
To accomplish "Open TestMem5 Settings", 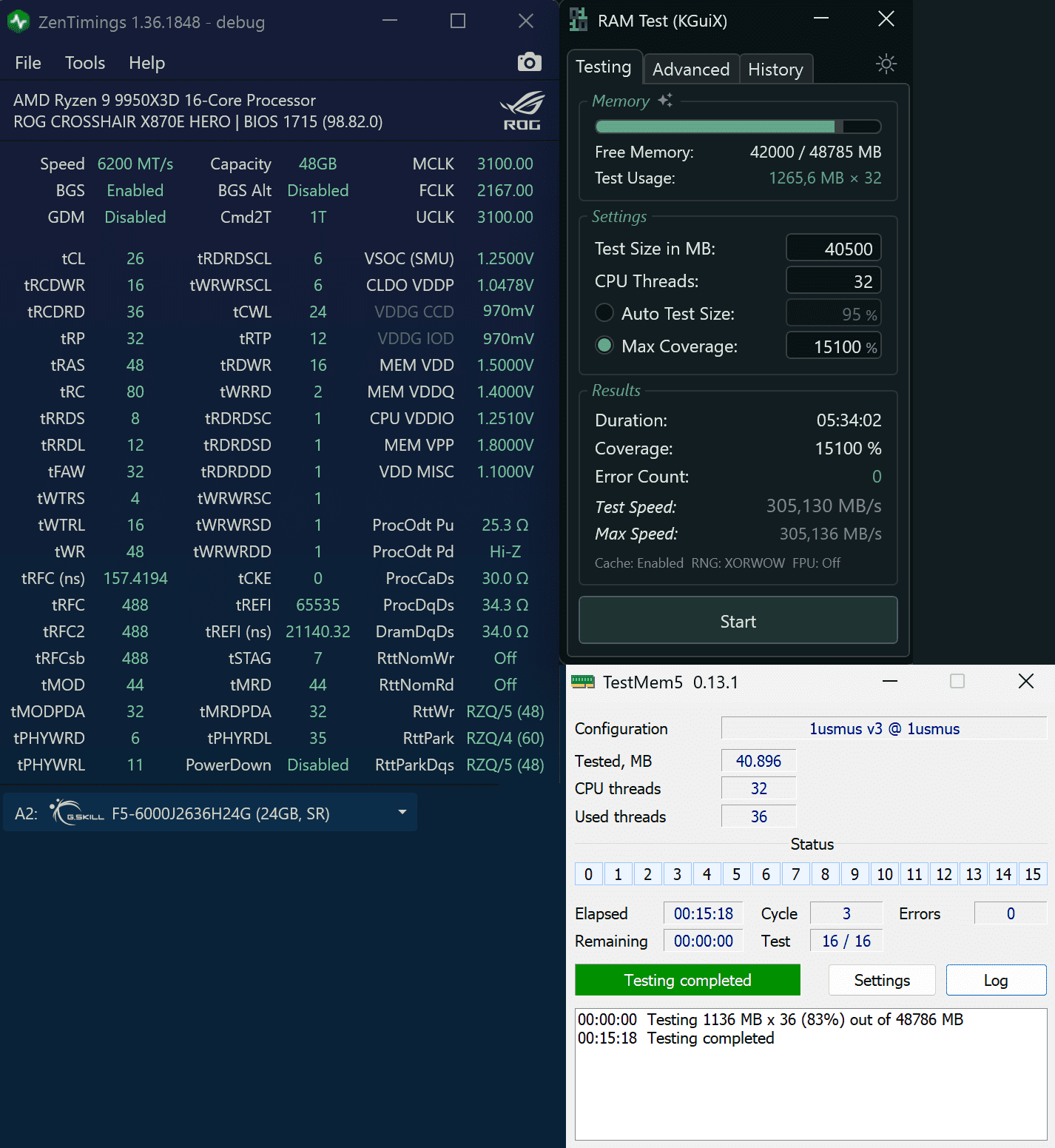I will [x=882, y=980].
